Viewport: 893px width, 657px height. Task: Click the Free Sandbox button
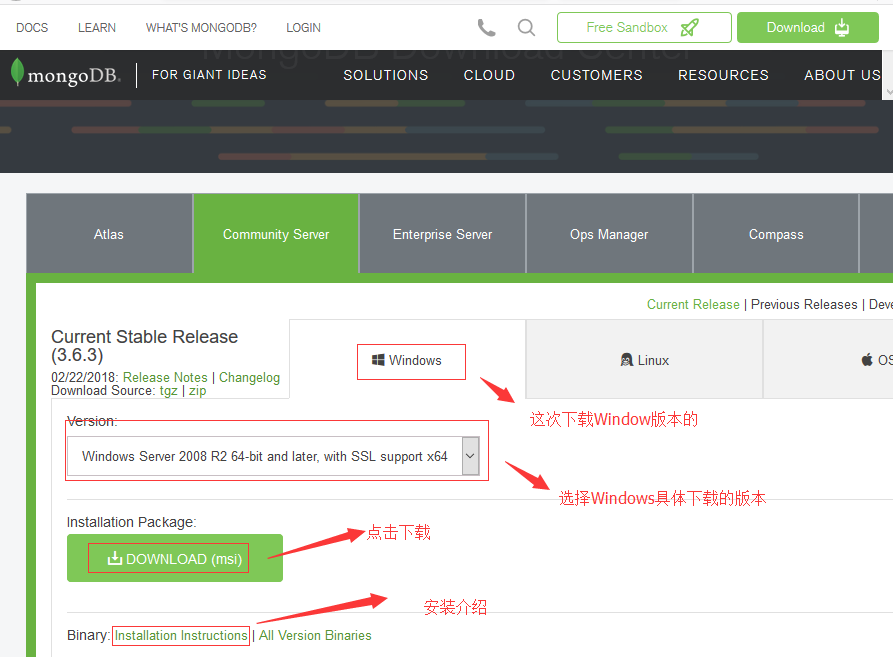pos(644,27)
